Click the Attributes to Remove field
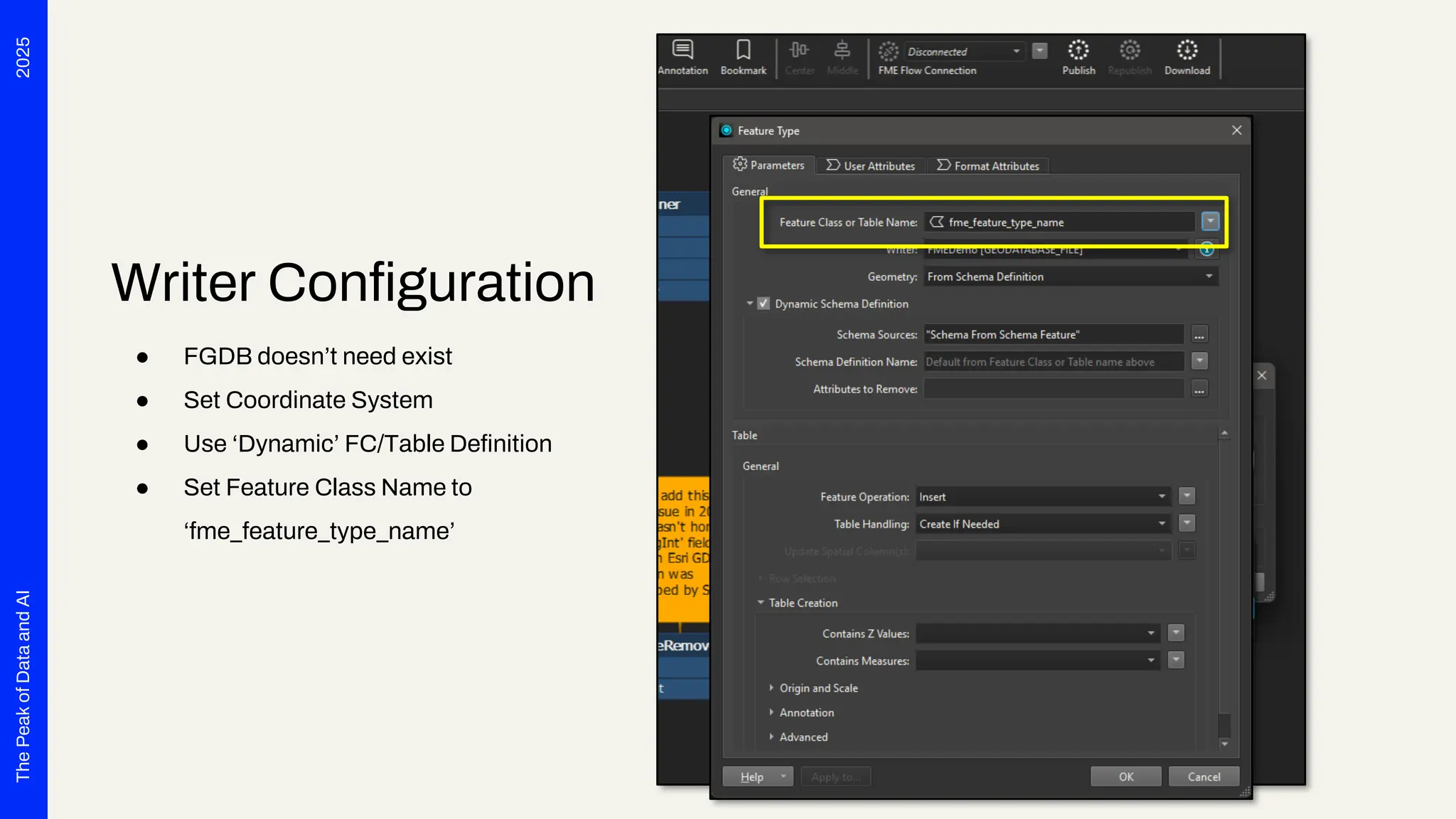Image resolution: width=1456 pixels, height=819 pixels. [1054, 389]
